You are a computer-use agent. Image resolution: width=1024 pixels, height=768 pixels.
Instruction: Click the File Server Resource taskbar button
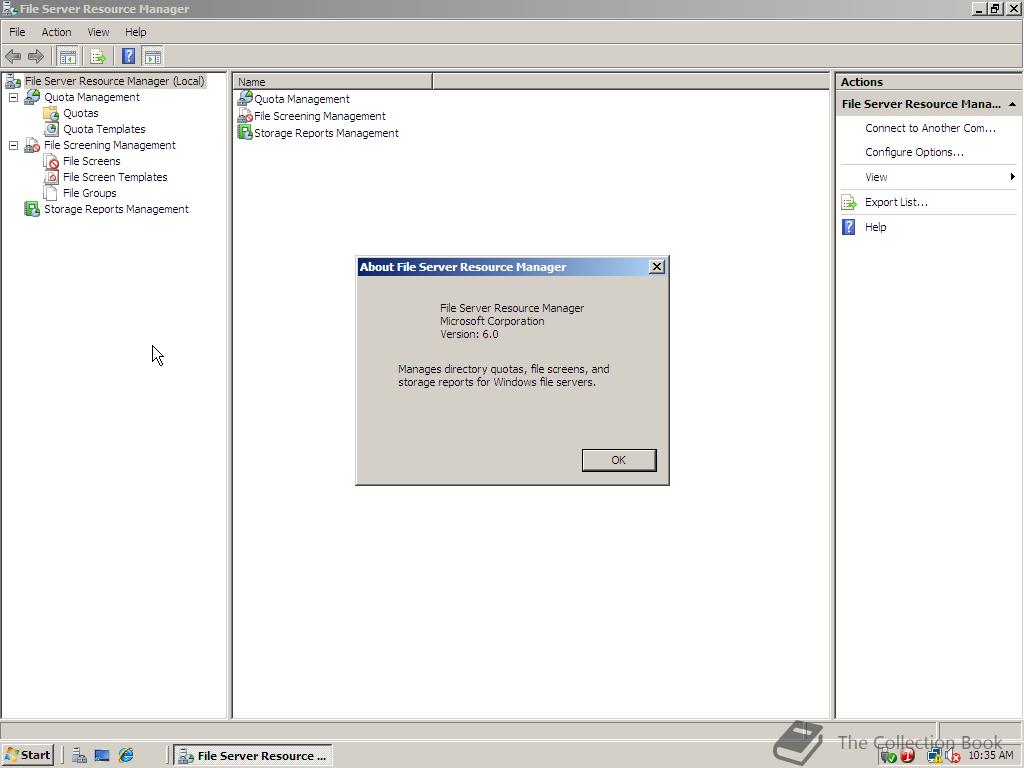tap(253, 756)
